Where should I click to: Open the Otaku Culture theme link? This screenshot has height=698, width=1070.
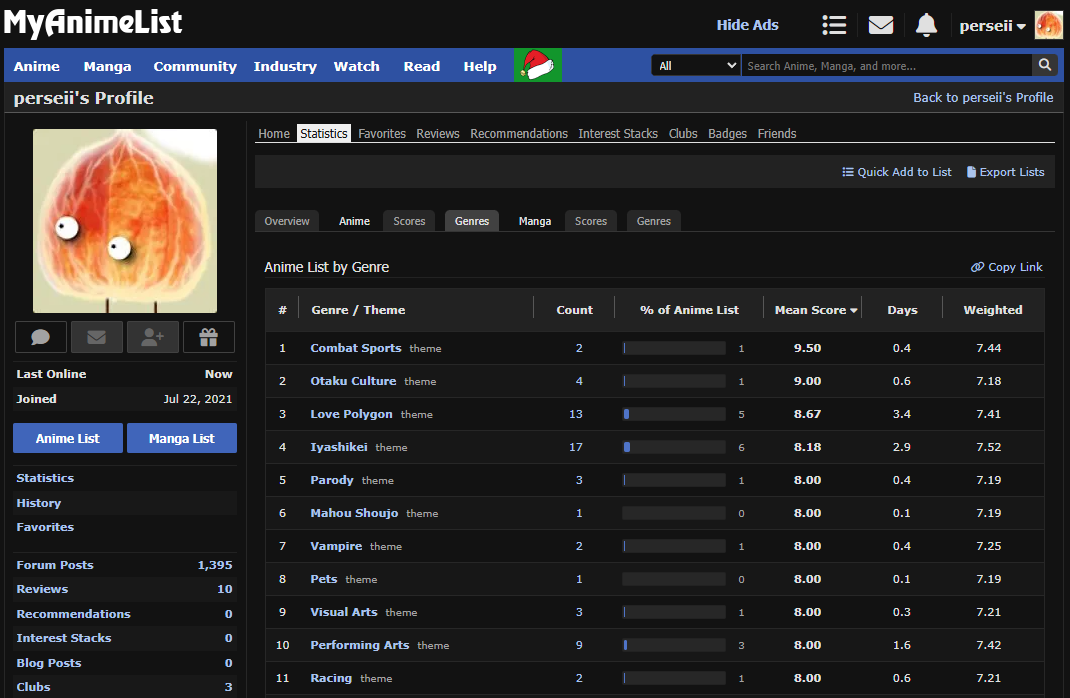(x=353, y=381)
